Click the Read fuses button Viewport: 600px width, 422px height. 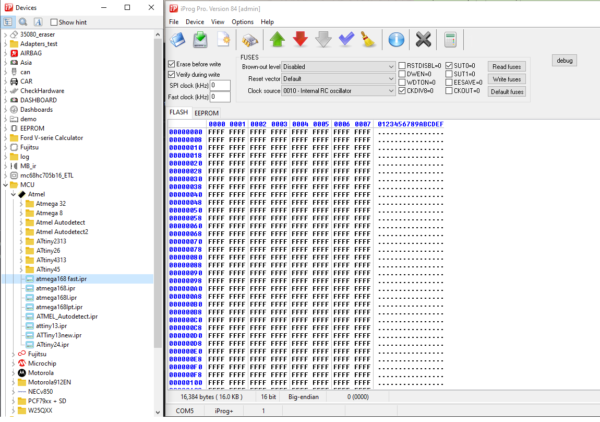tap(507, 67)
